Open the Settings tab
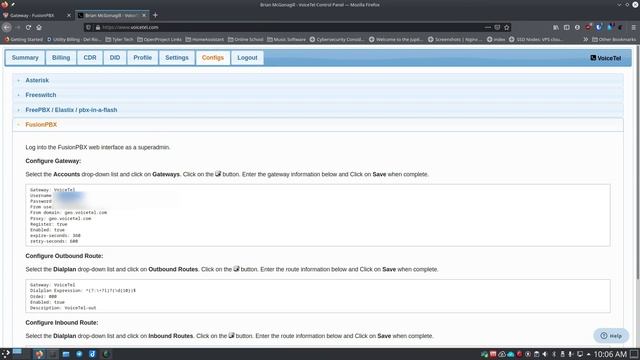This screenshot has width=640, height=360. (x=177, y=58)
